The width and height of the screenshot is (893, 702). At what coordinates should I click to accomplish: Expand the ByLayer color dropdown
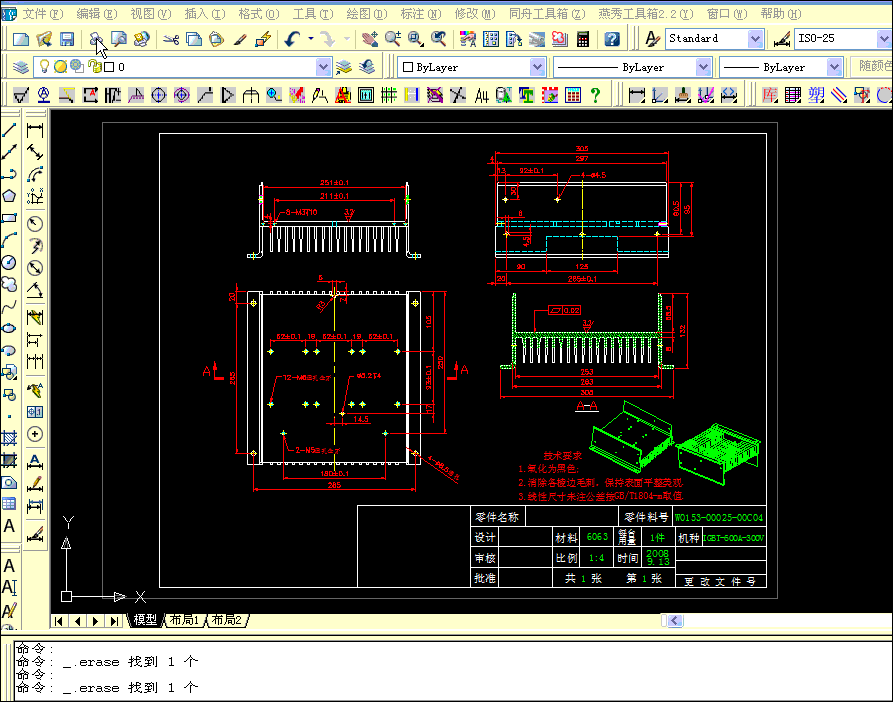(537, 67)
